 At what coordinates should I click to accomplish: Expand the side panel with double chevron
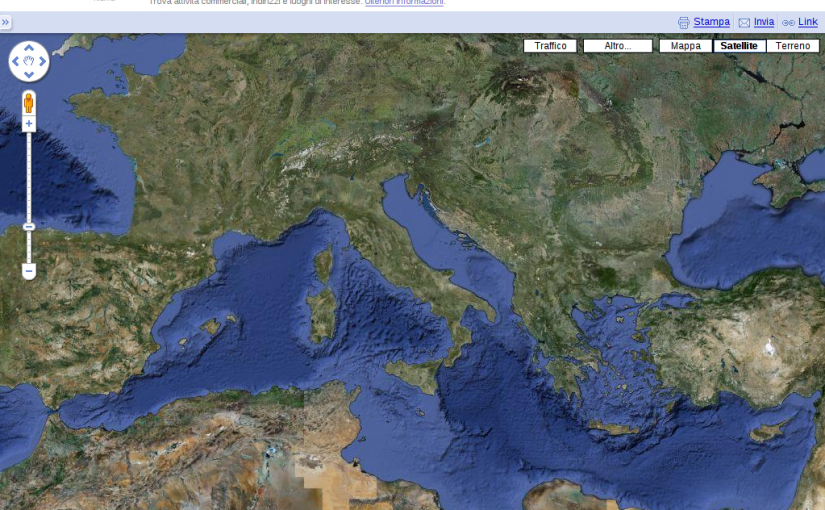coord(5,22)
